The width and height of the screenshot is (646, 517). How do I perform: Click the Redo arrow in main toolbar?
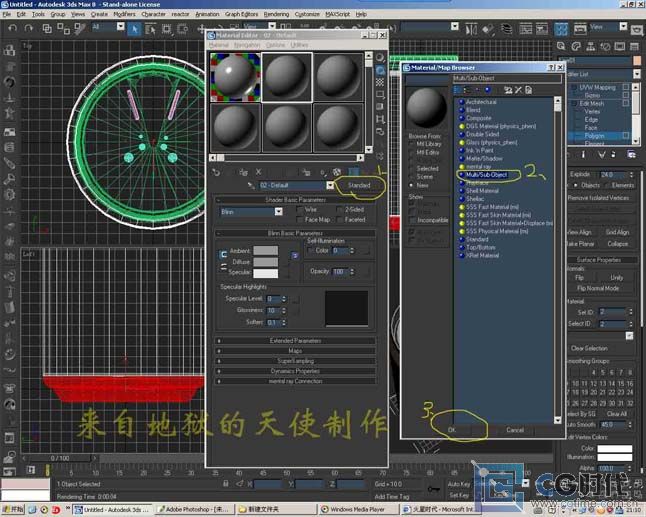coord(28,28)
